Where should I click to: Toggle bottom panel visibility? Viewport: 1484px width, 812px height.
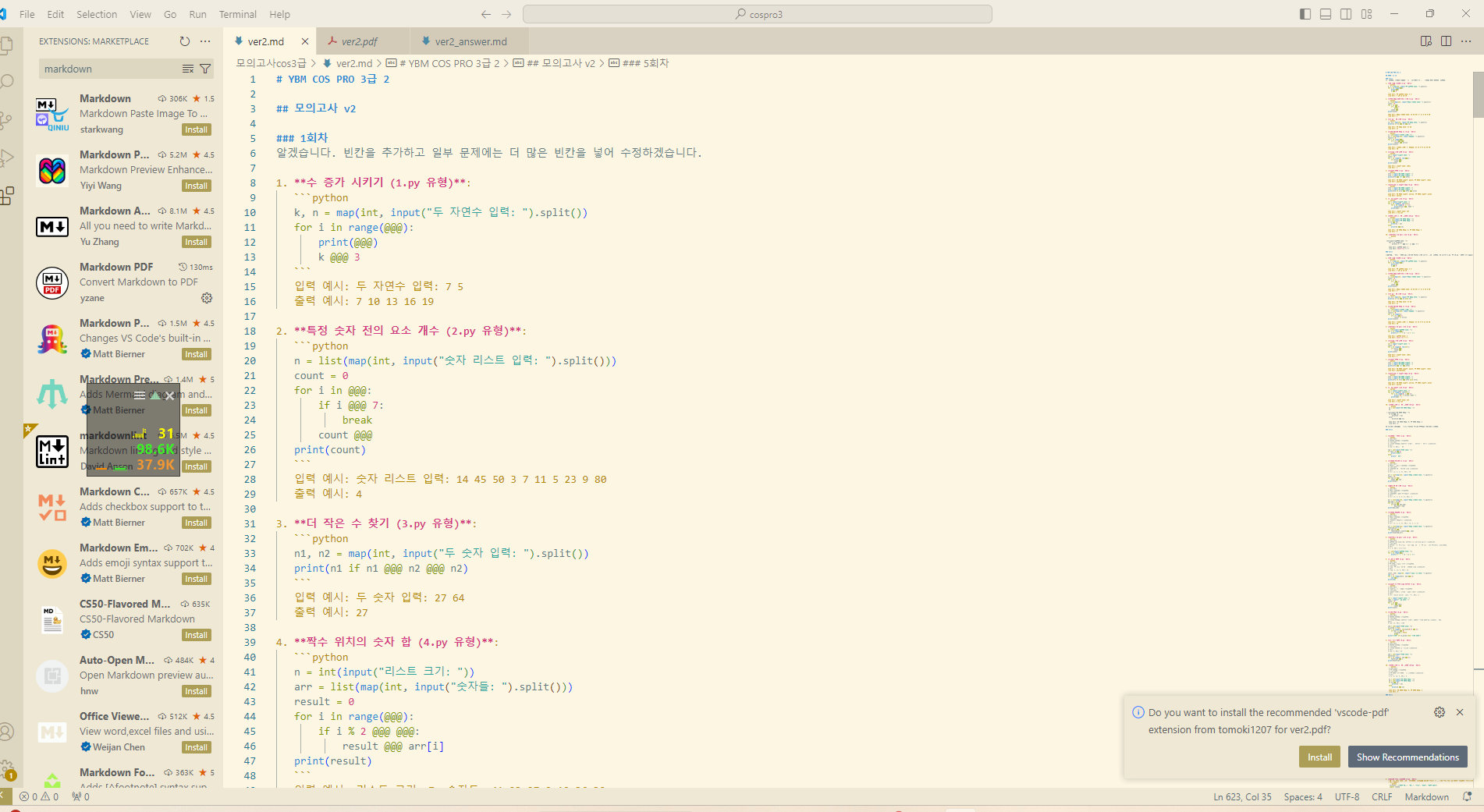pyautogui.click(x=1326, y=14)
